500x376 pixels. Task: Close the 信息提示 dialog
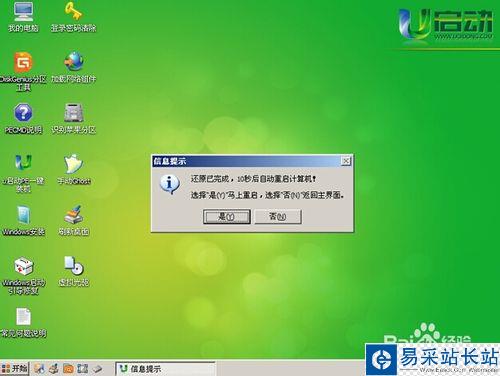click(x=346, y=161)
